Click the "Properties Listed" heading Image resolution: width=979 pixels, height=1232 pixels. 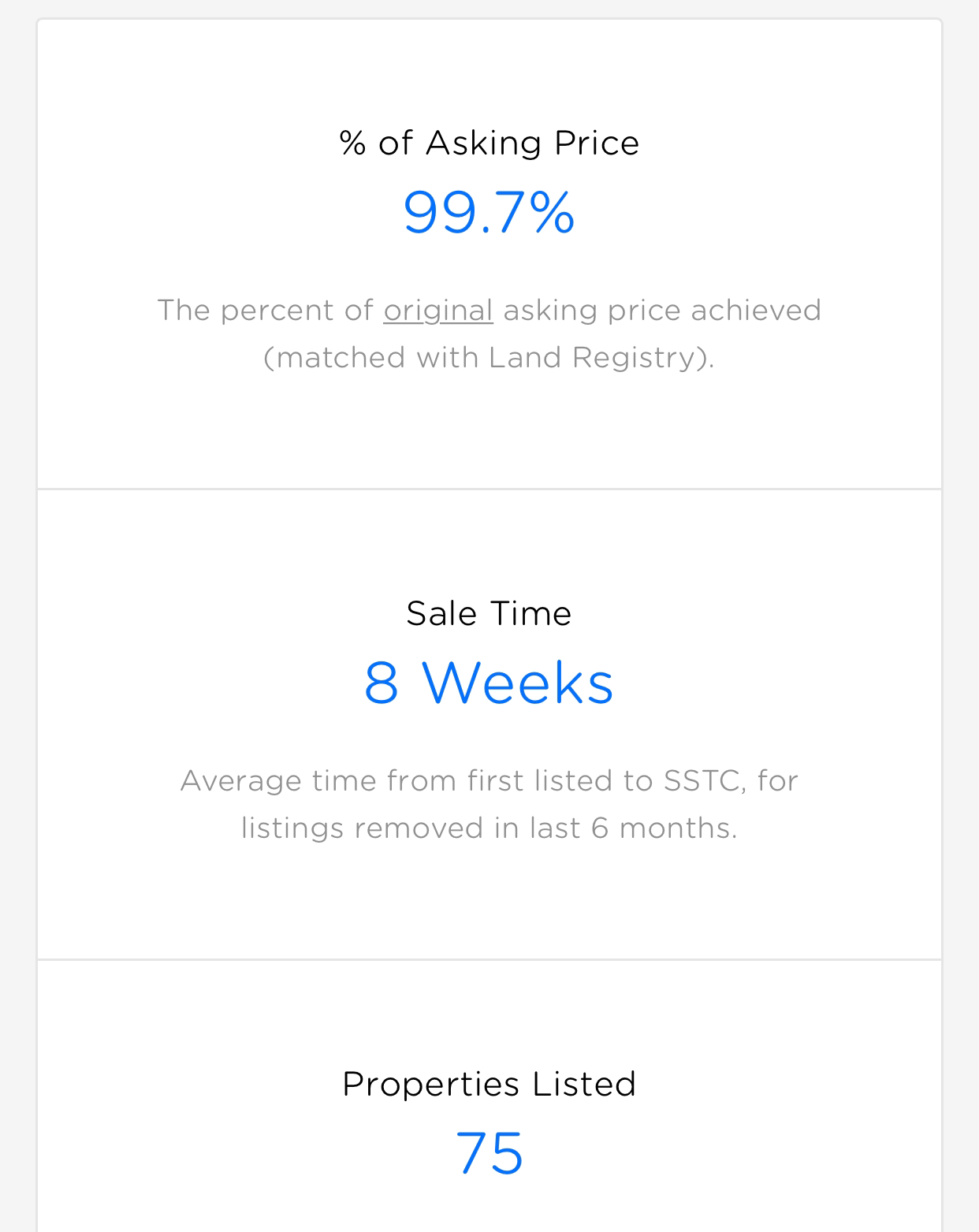pos(489,1085)
